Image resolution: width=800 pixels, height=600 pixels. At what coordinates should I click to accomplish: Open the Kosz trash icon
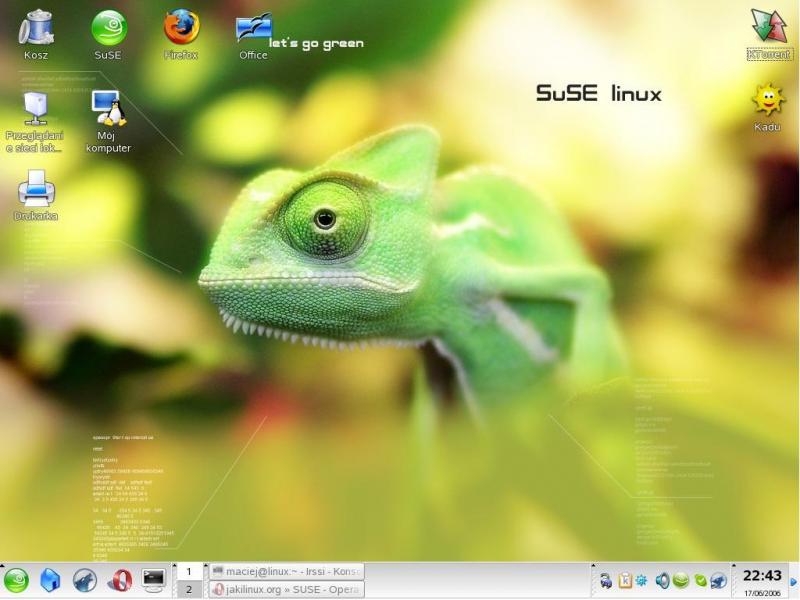point(37,25)
